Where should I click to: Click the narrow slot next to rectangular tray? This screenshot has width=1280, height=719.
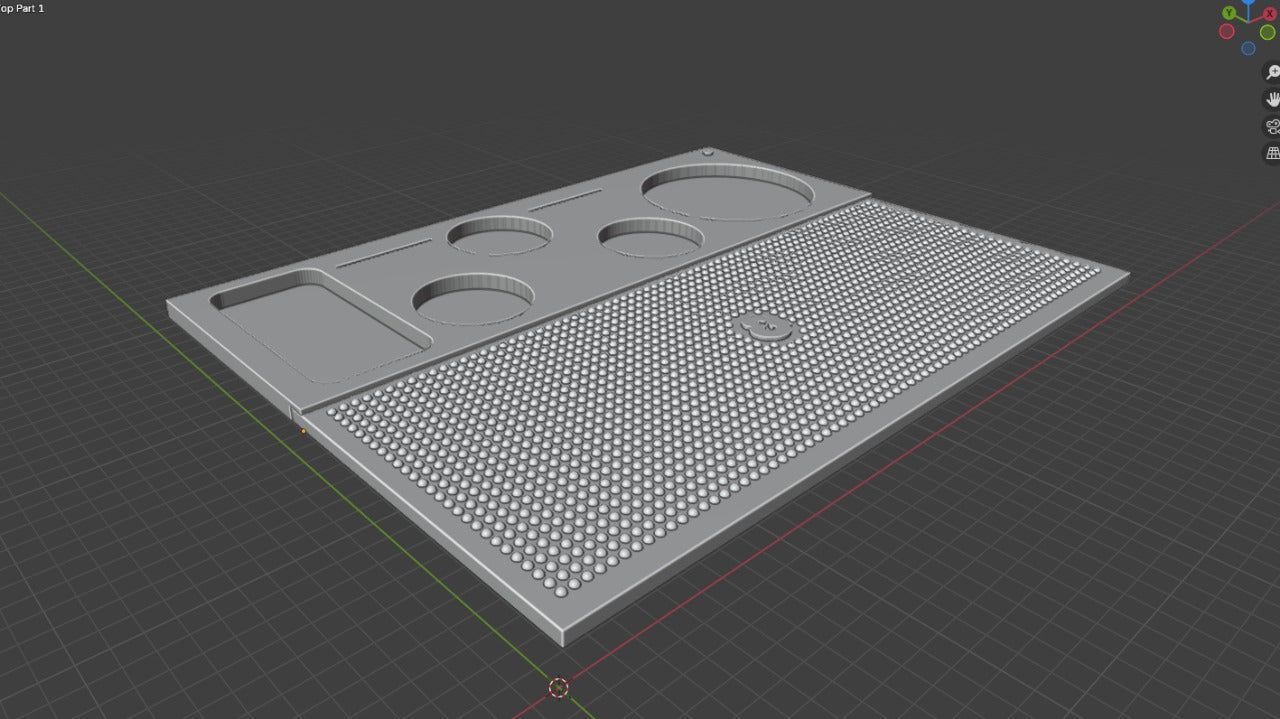384,253
